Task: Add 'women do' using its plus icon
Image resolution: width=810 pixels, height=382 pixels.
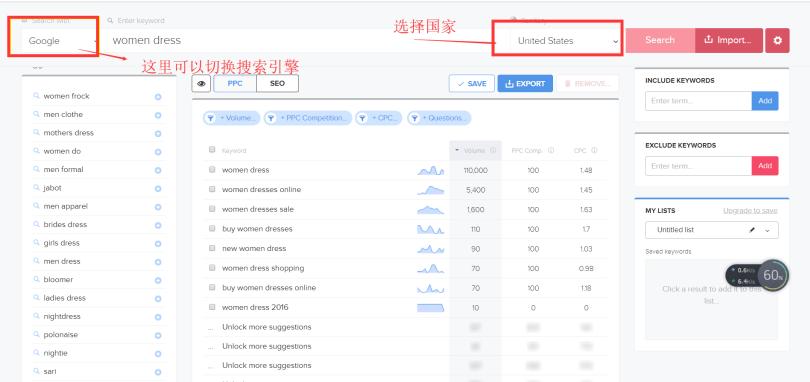Action: click(x=158, y=151)
